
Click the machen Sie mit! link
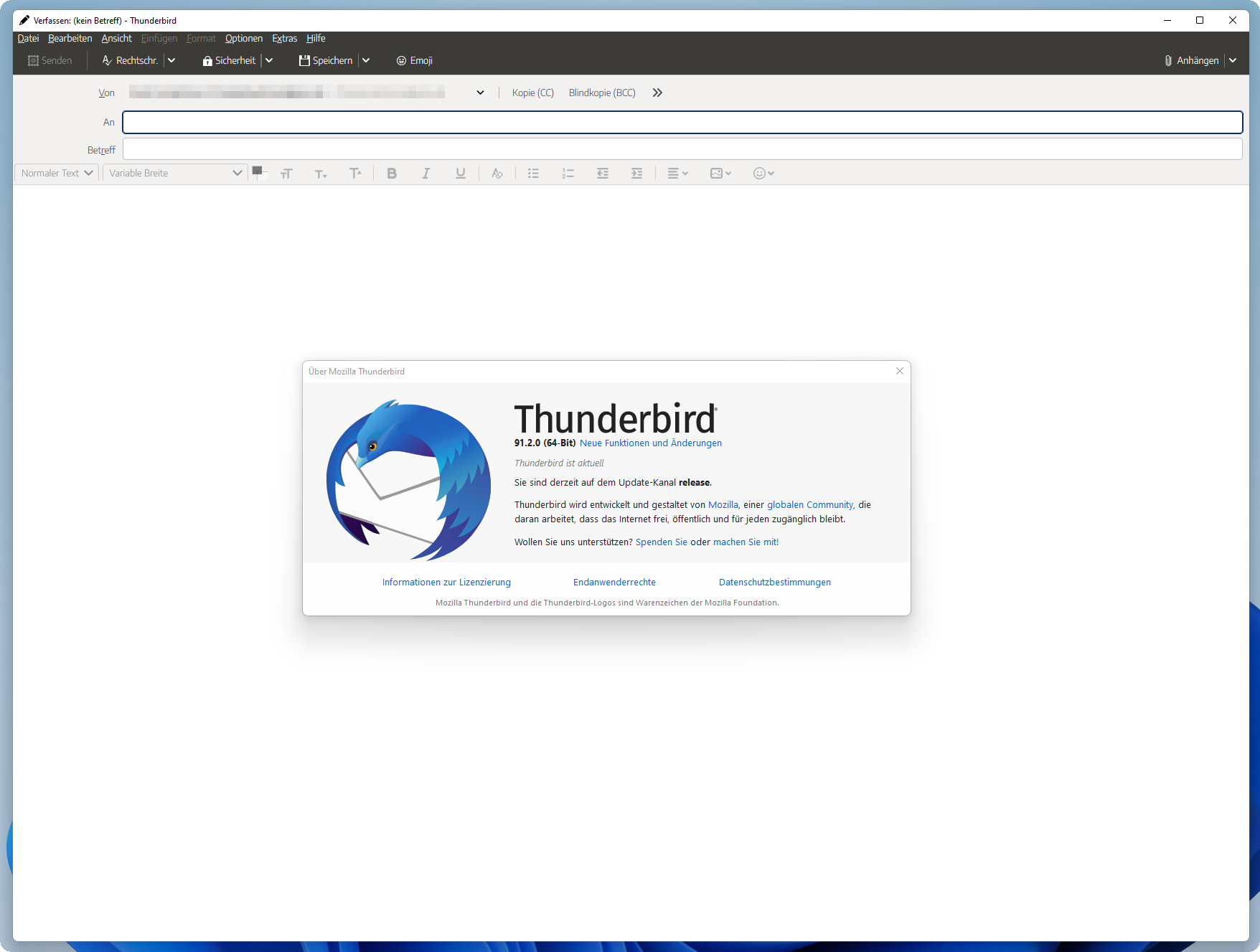(746, 542)
